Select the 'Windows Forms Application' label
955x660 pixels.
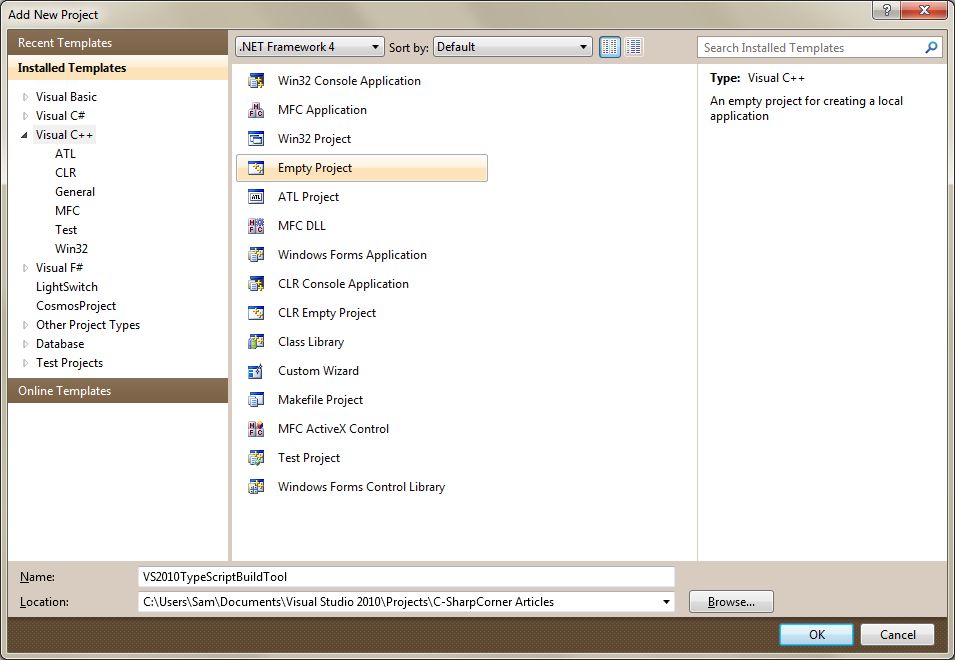pyautogui.click(x=352, y=255)
